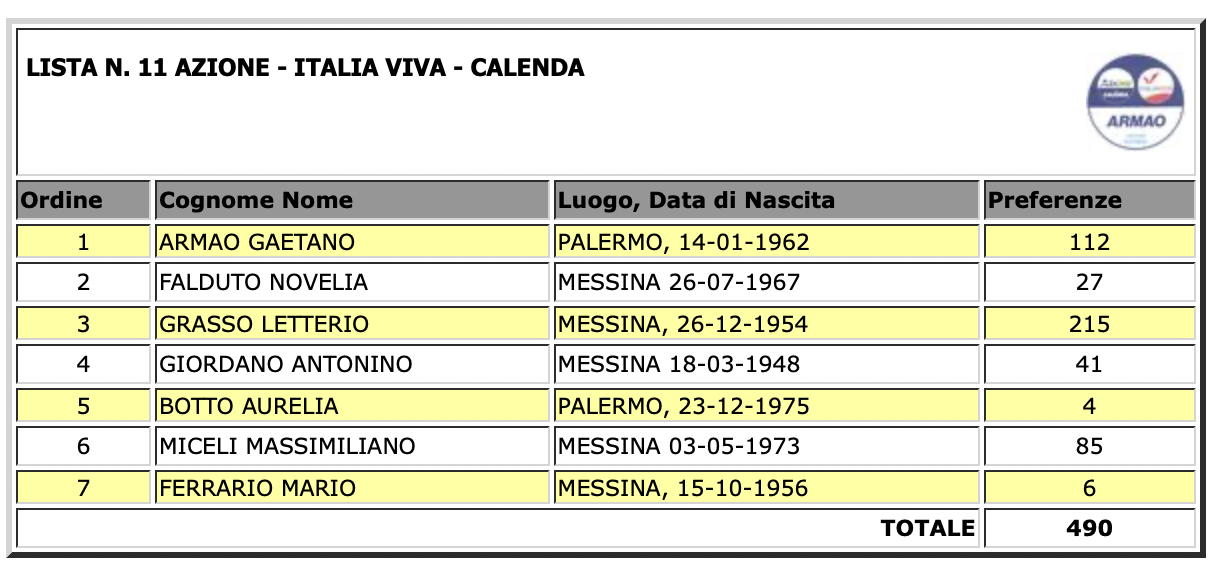1218x572 pixels.
Task: Select the TOTALE label cell
Action: point(498,528)
